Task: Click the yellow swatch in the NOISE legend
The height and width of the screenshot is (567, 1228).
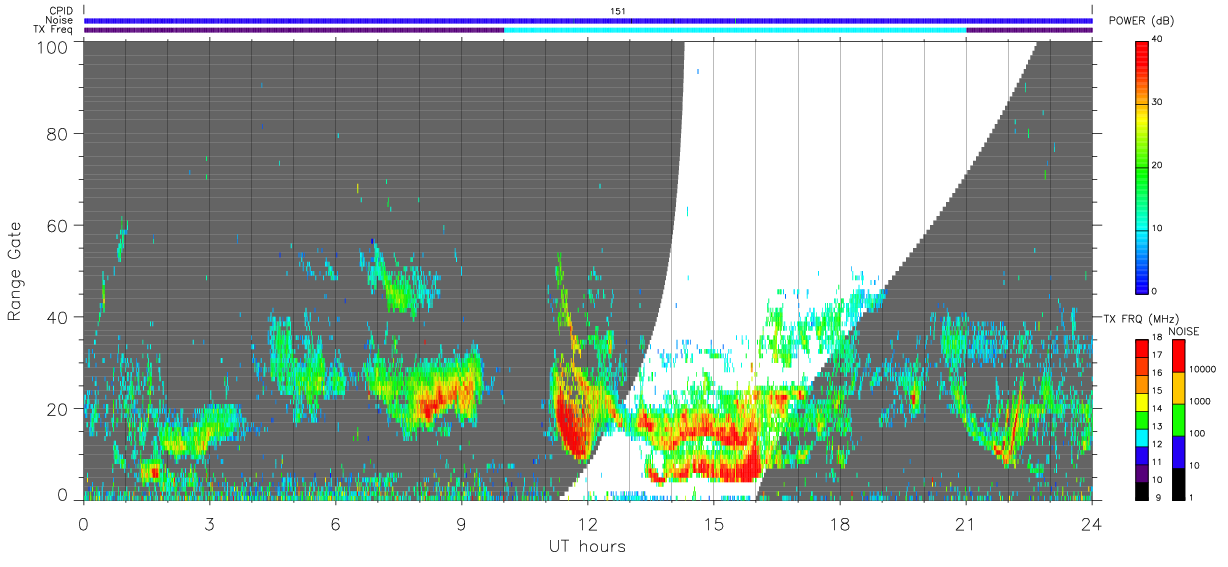Action: click(1178, 388)
